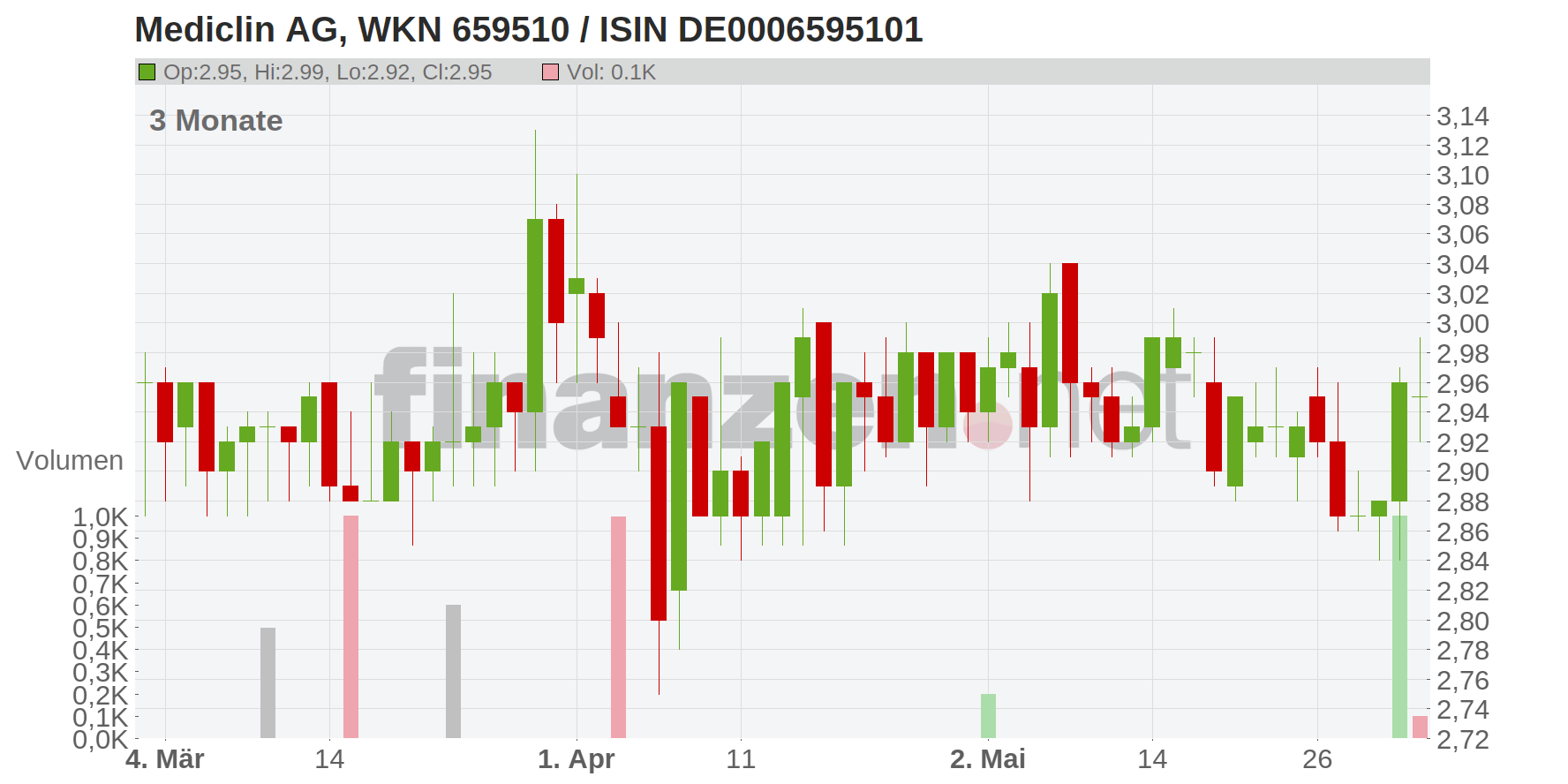The width and height of the screenshot is (1568, 784).
Task: Select the 2. Mai date label
Action: point(987,759)
